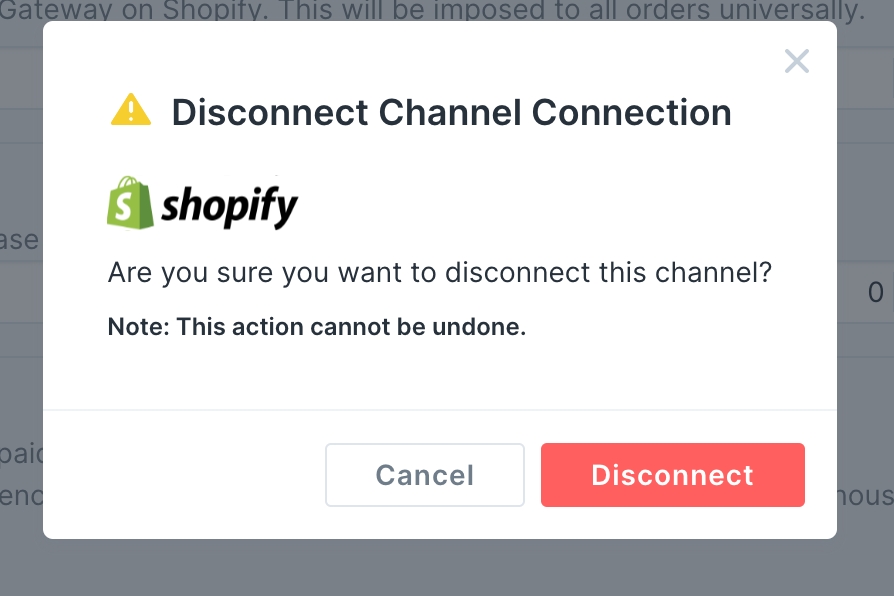Click the yellow warning triangle icon
The height and width of the screenshot is (596, 894).
point(131,111)
